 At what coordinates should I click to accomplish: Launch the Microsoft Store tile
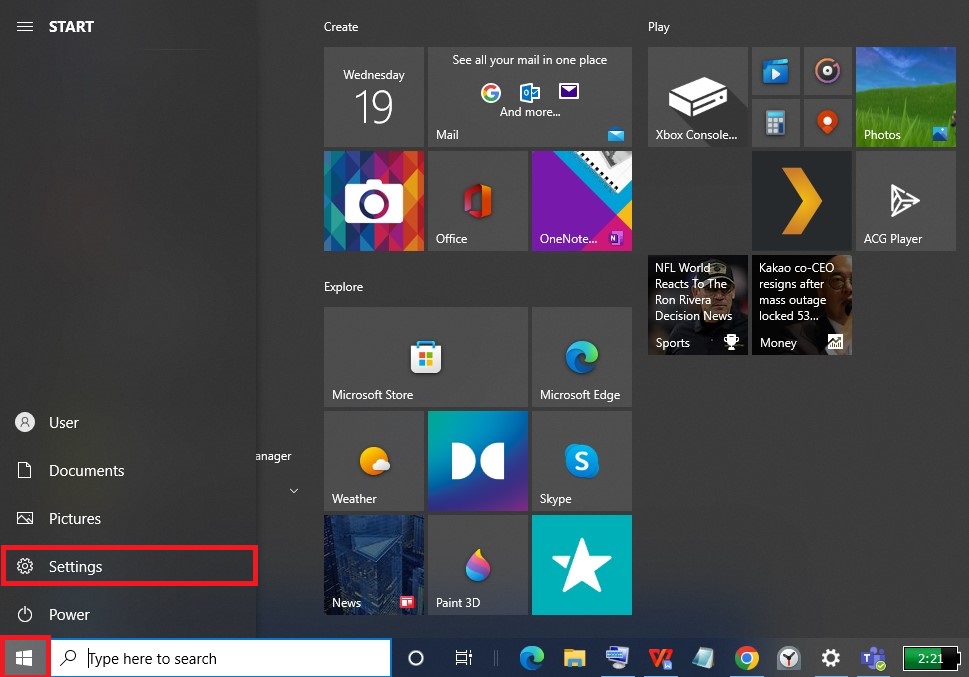tap(426, 357)
